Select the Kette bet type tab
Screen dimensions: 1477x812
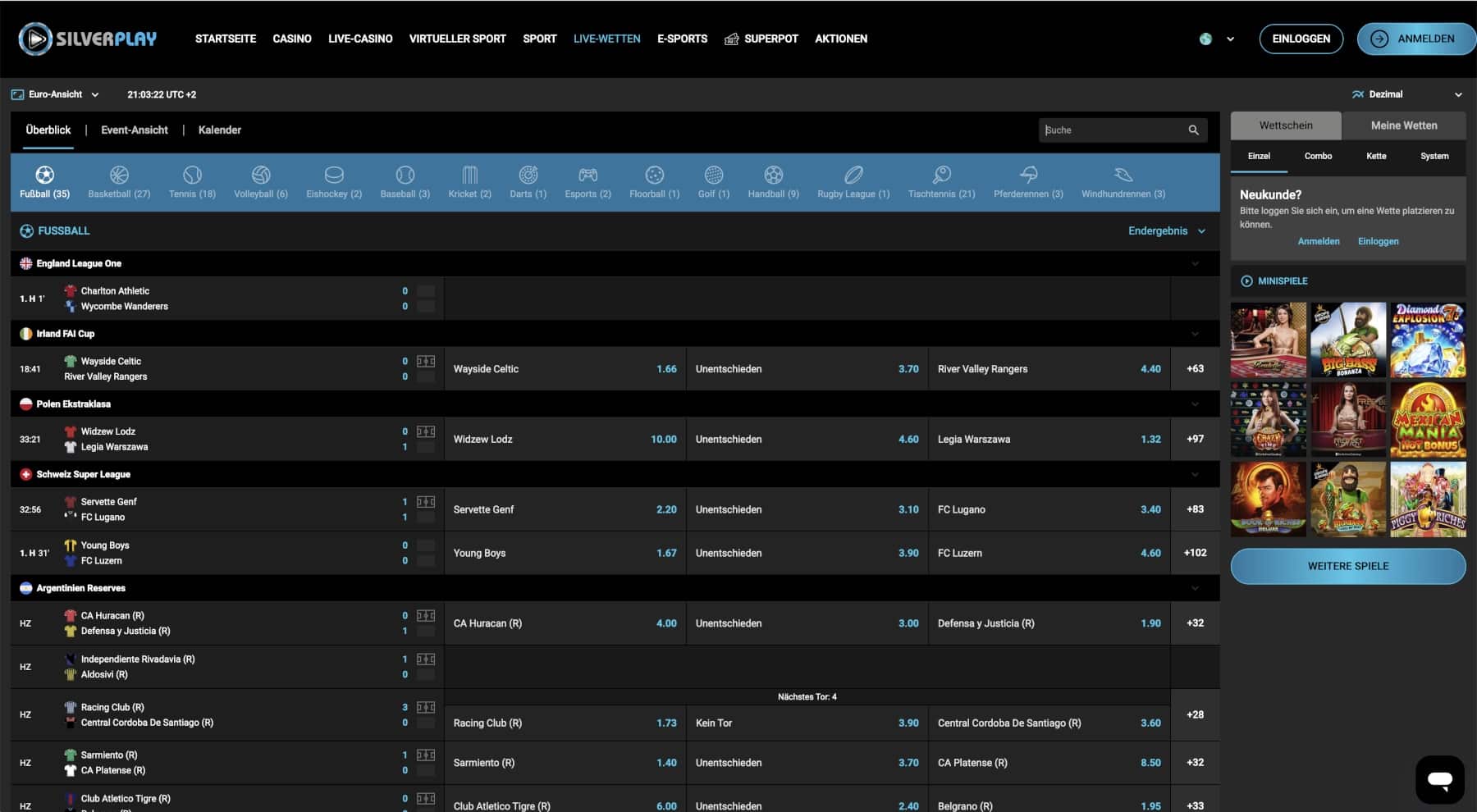pos(1376,156)
